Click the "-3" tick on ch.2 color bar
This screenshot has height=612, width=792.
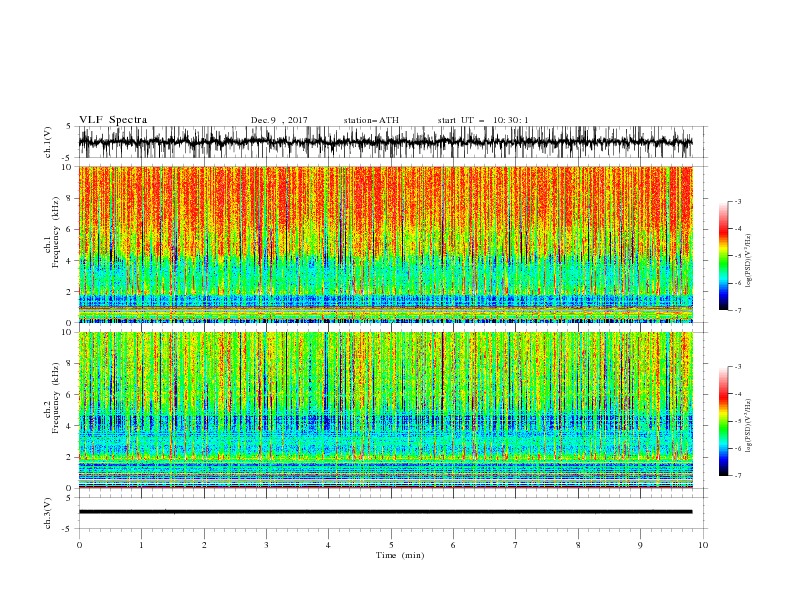pyautogui.click(x=738, y=367)
